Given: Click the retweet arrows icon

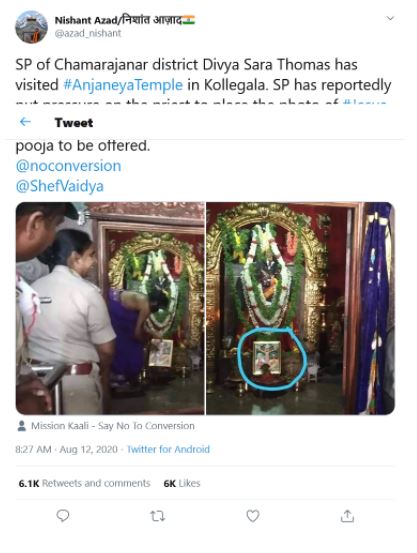Looking at the screenshot, I should [x=157, y=516].
